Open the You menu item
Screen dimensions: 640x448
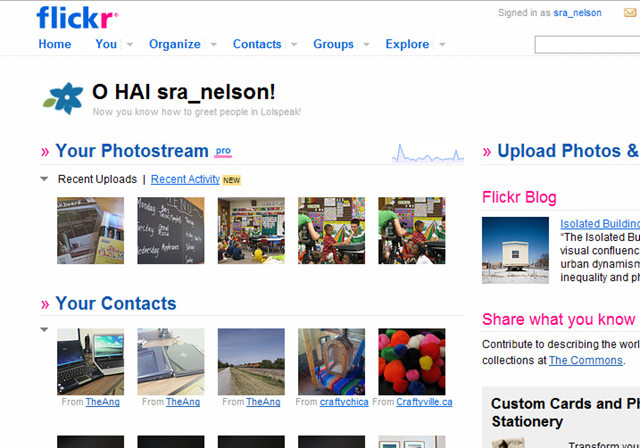[x=106, y=44]
